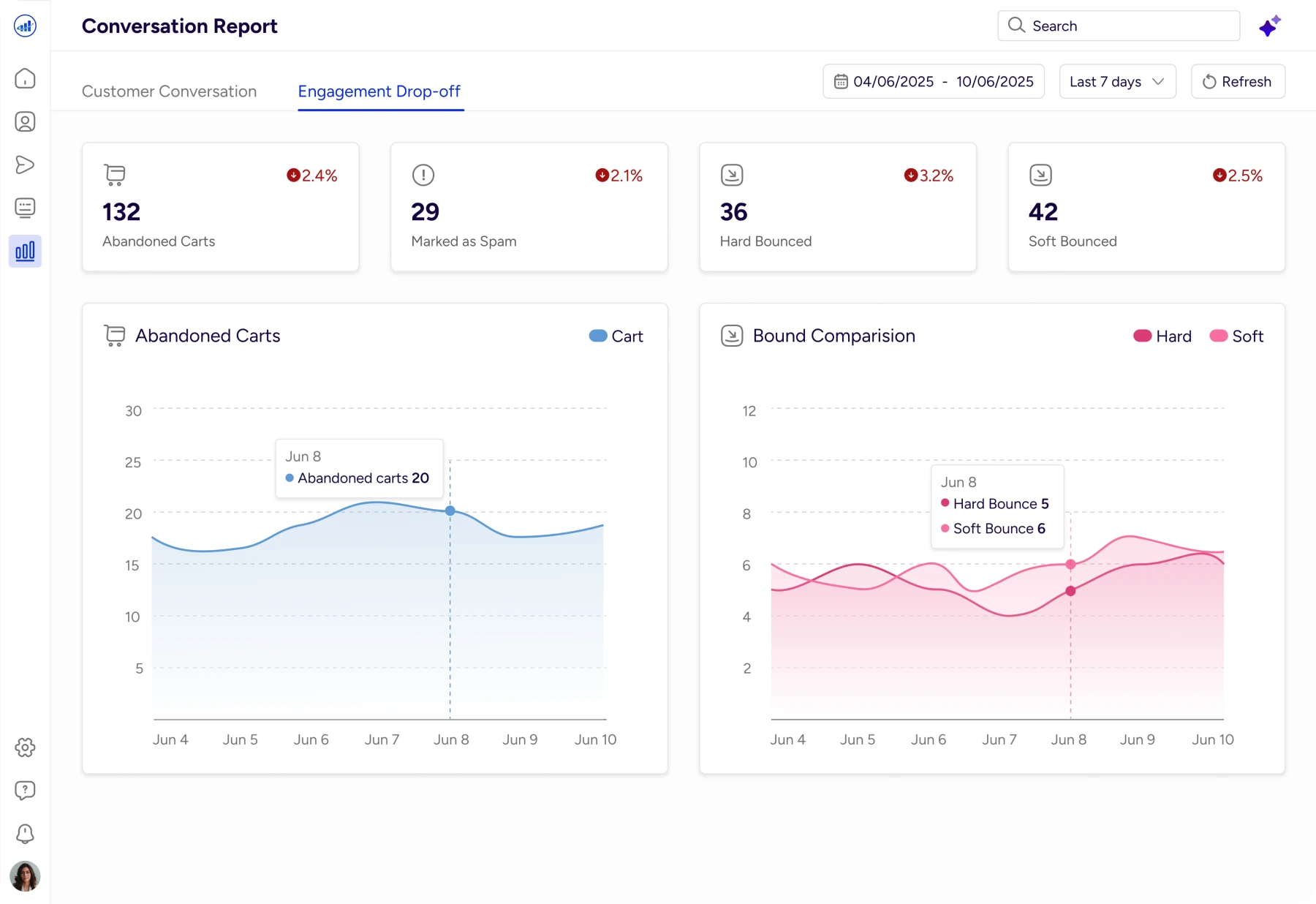Open the user profile avatar

[25, 875]
